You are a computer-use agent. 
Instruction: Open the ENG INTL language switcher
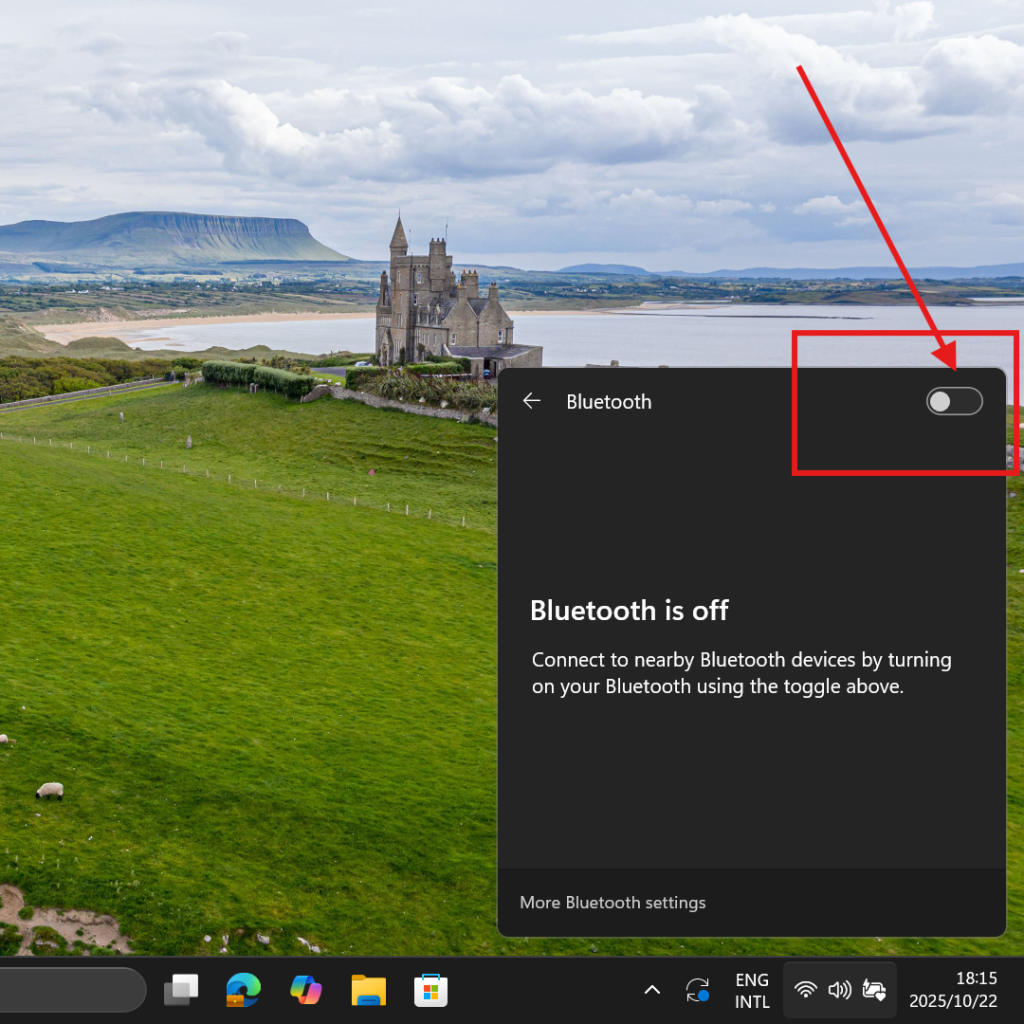click(x=752, y=990)
